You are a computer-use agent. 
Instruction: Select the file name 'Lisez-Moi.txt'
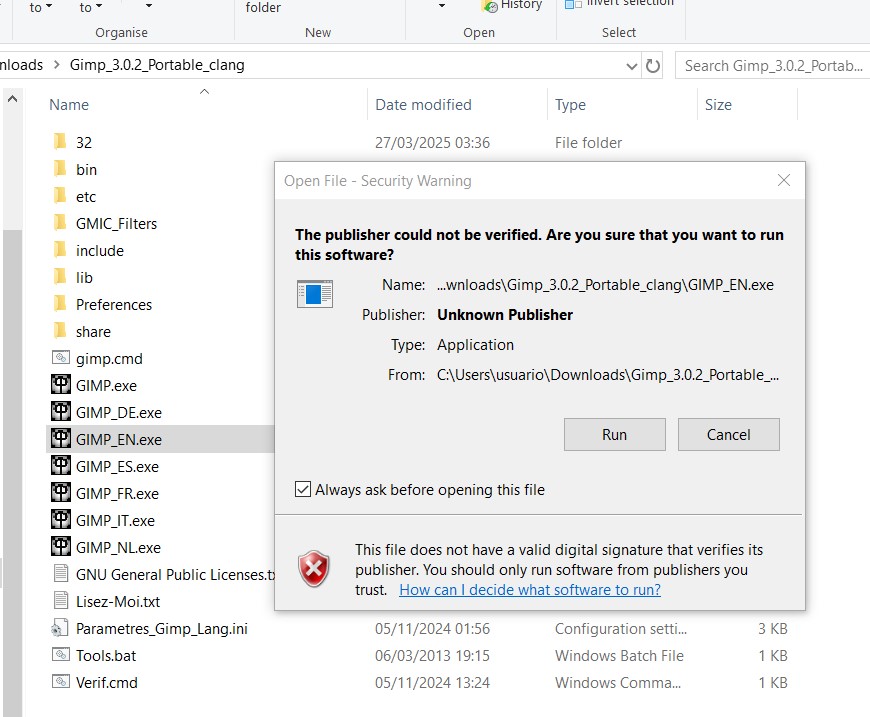(x=118, y=602)
